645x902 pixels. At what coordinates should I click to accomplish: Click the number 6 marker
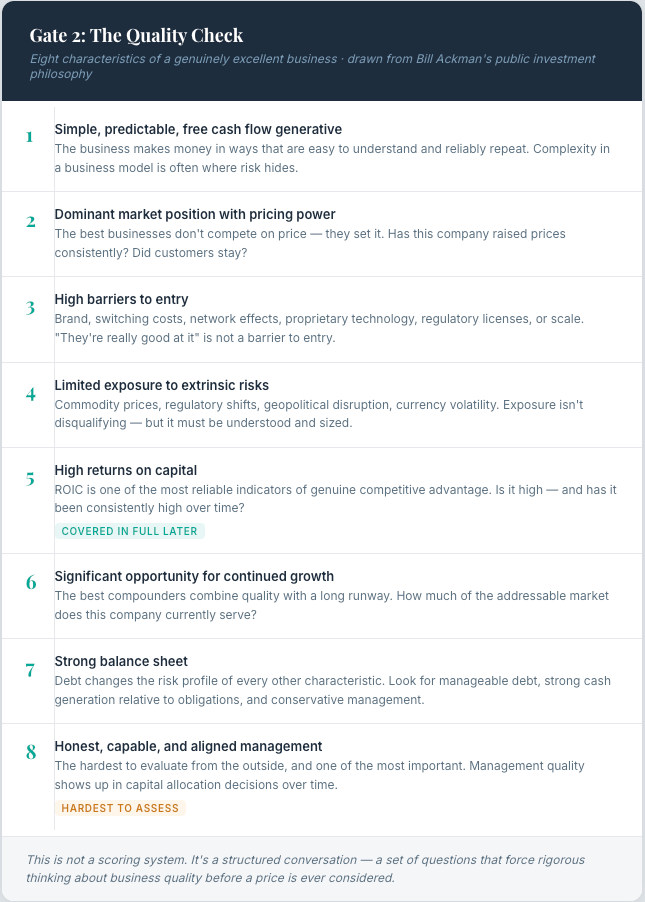coord(30,583)
